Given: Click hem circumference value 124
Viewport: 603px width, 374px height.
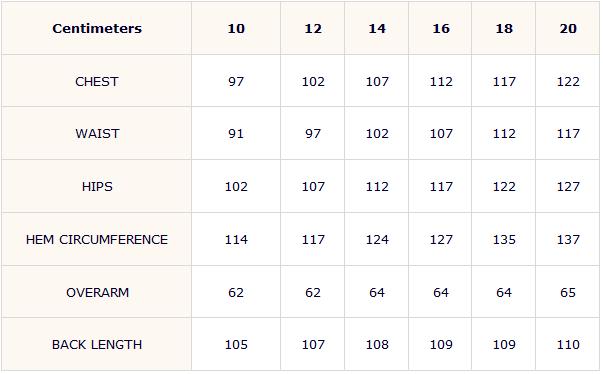Looking at the screenshot, I should click(377, 240).
